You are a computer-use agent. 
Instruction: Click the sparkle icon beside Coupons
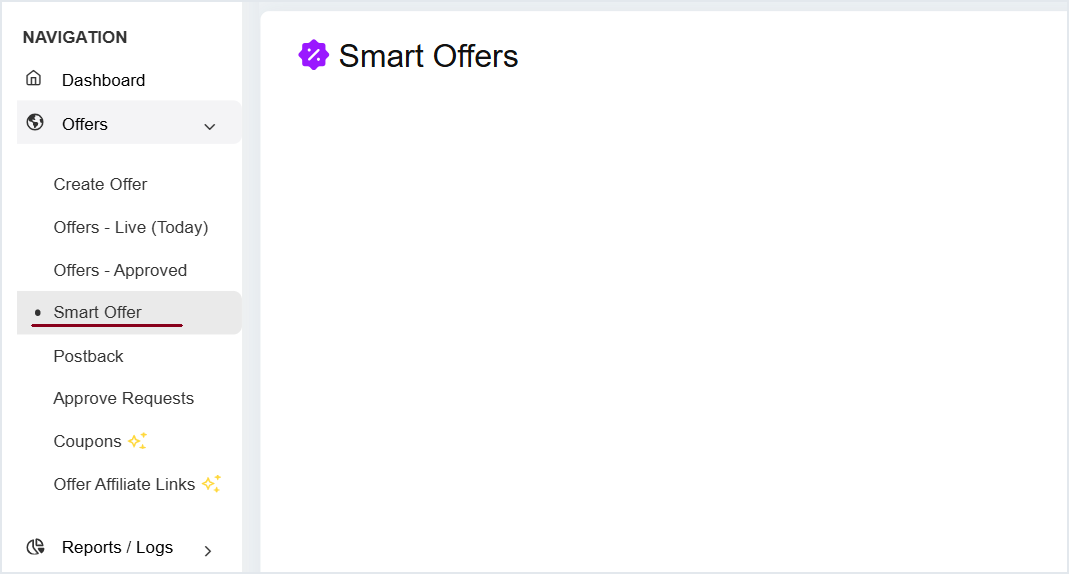click(137, 441)
